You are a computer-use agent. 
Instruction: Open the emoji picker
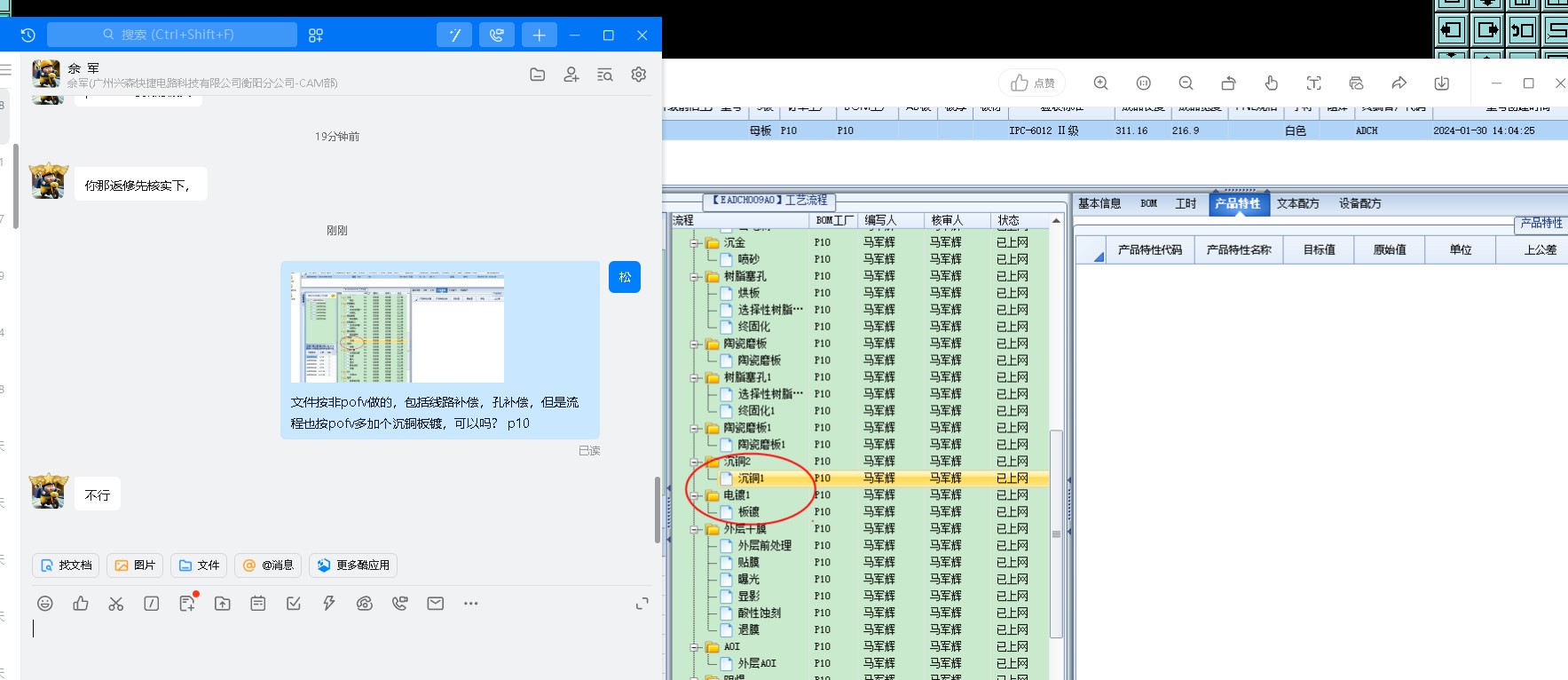point(45,604)
